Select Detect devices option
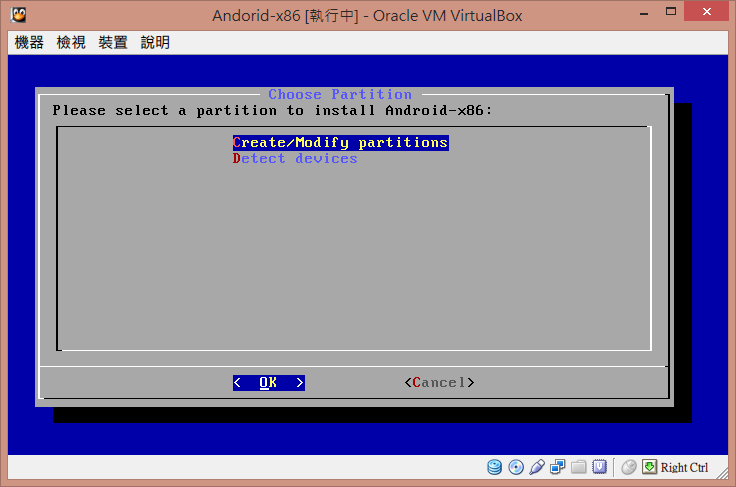This screenshot has width=736, height=487. click(x=295, y=159)
